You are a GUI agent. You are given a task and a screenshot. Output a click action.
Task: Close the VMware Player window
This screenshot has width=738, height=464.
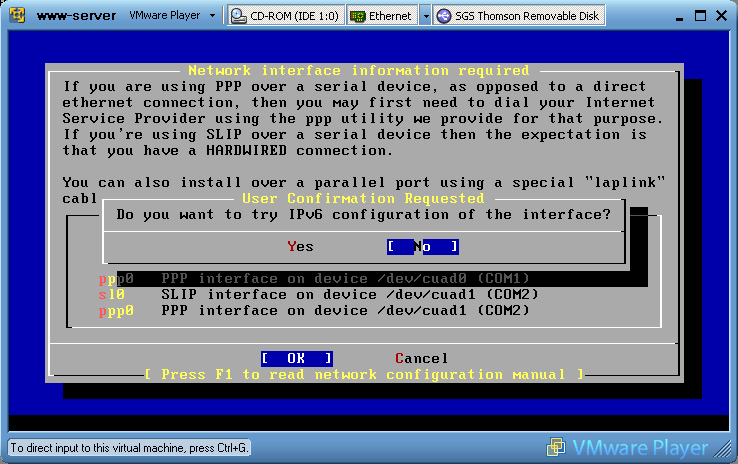(721, 16)
